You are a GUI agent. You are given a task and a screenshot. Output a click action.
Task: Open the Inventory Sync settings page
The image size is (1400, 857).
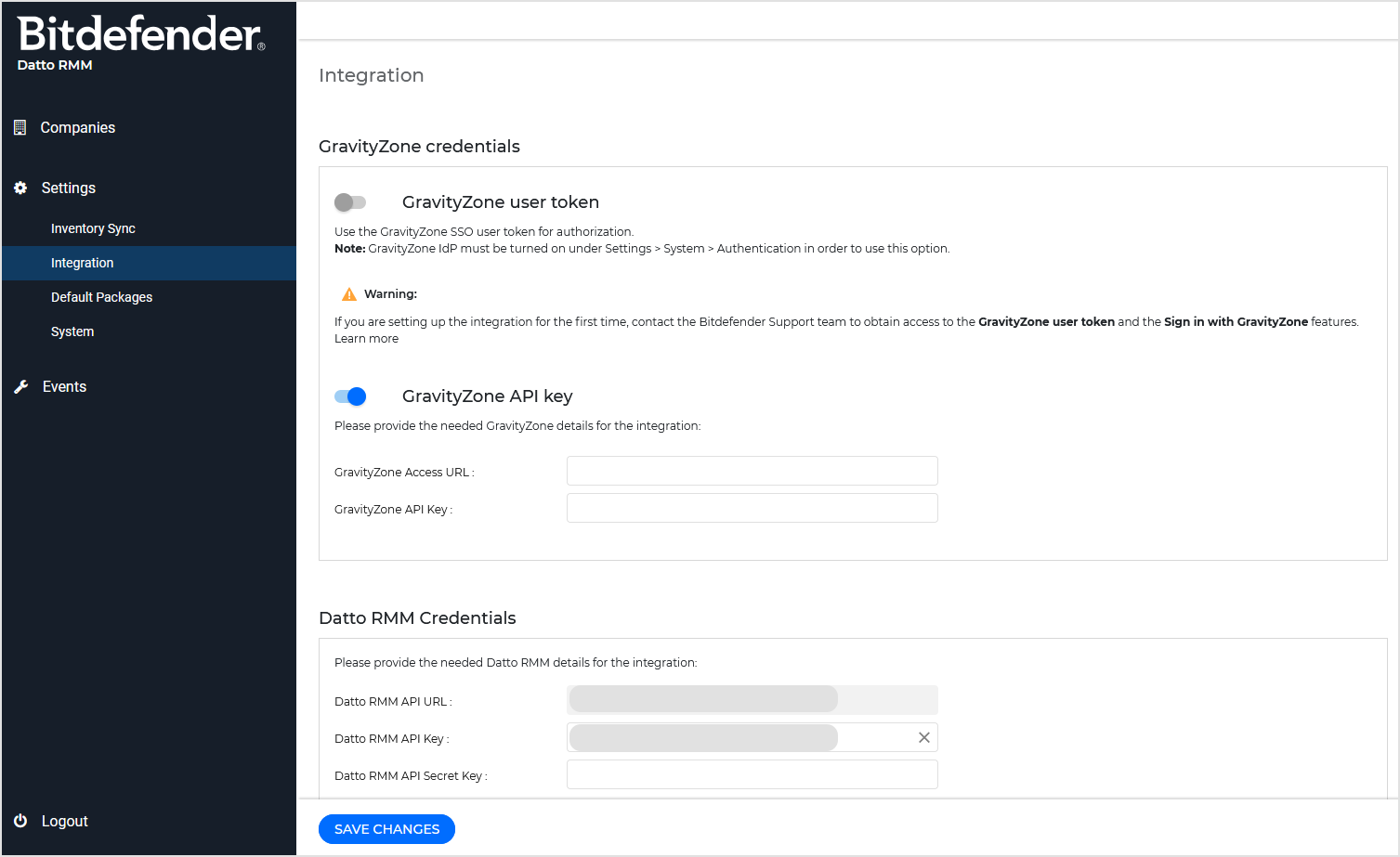coord(93,228)
